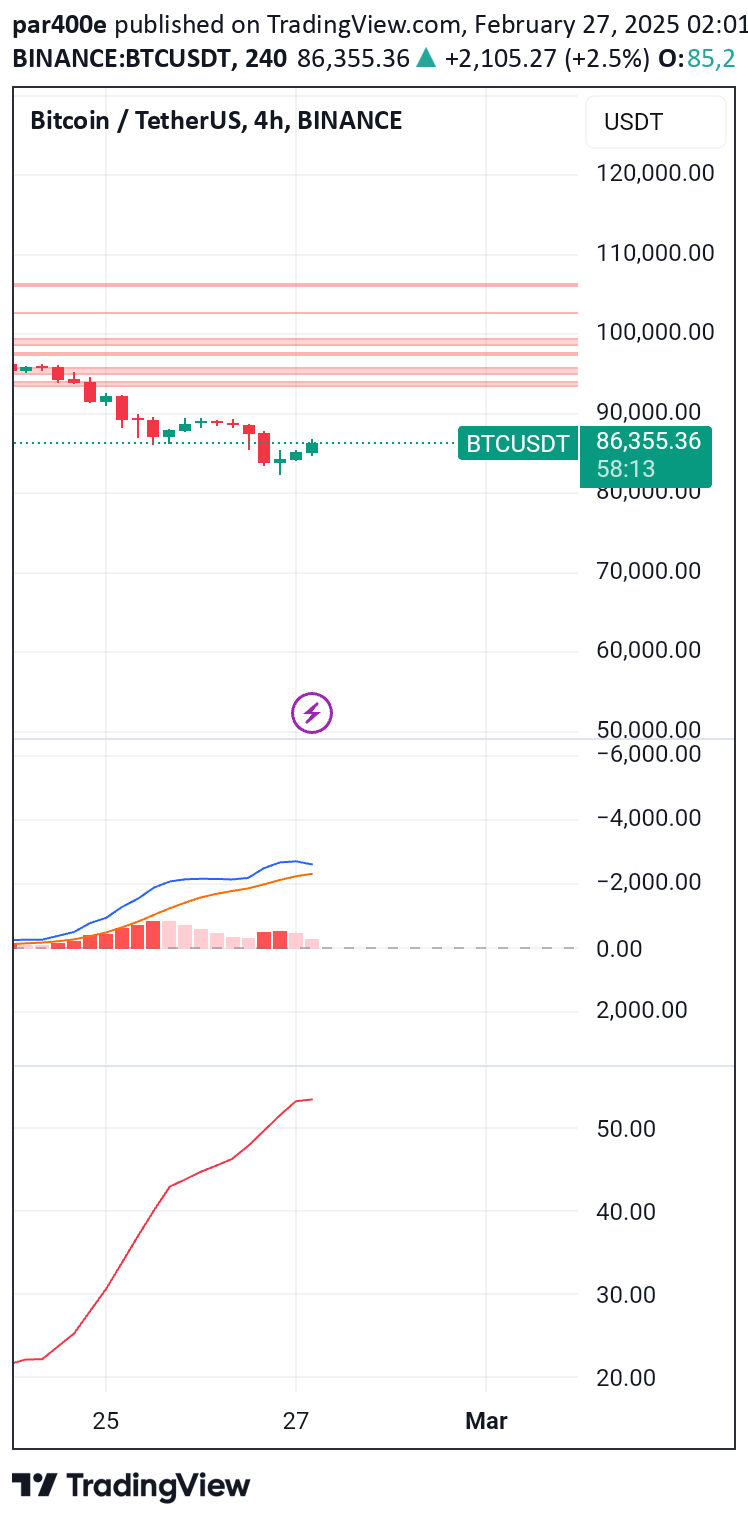Click the 27 date label on time axis
The height and width of the screenshot is (1522, 748).
coord(295,1420)
